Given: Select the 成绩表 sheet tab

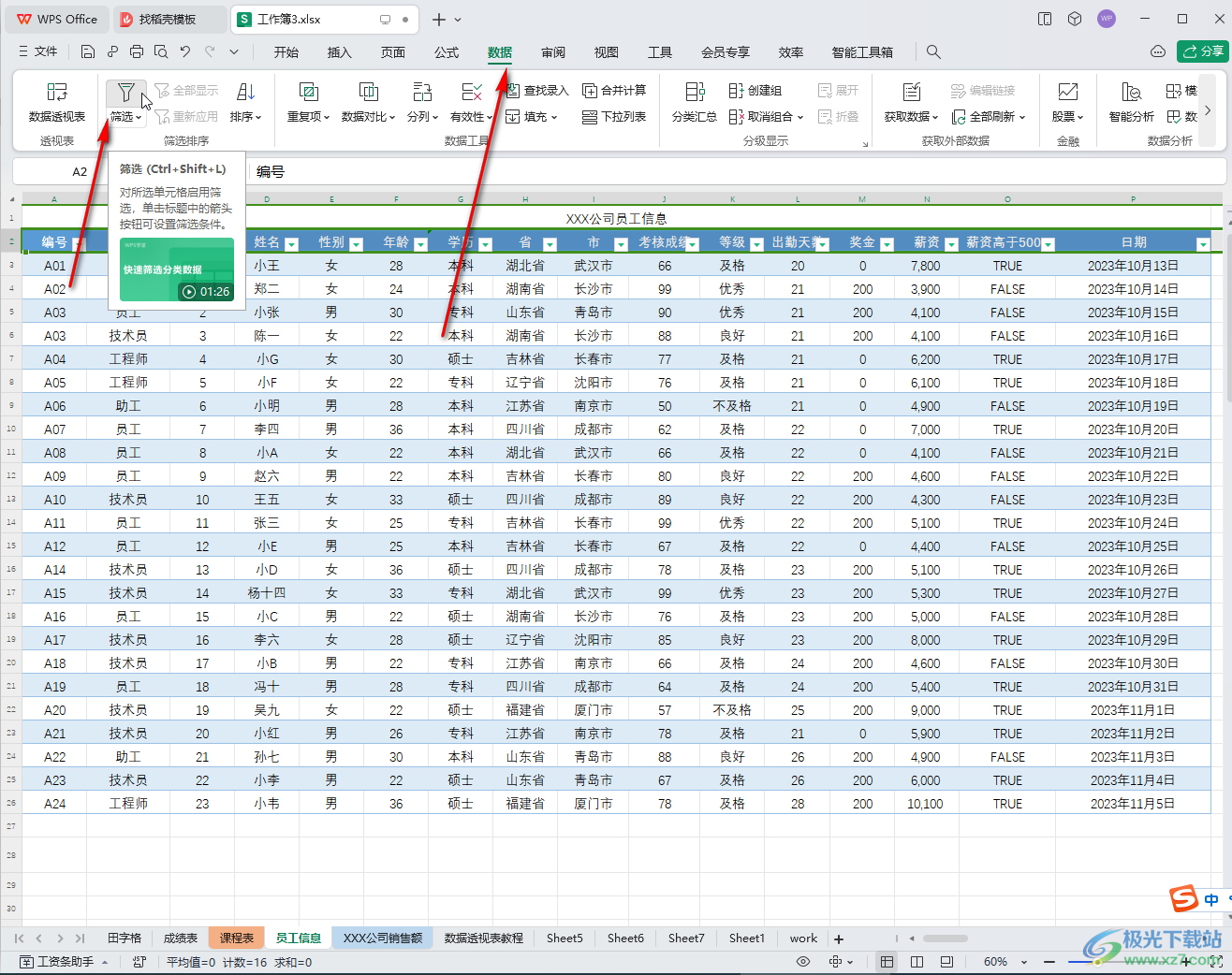Looking at the screenshot, I should click(181, 938).
